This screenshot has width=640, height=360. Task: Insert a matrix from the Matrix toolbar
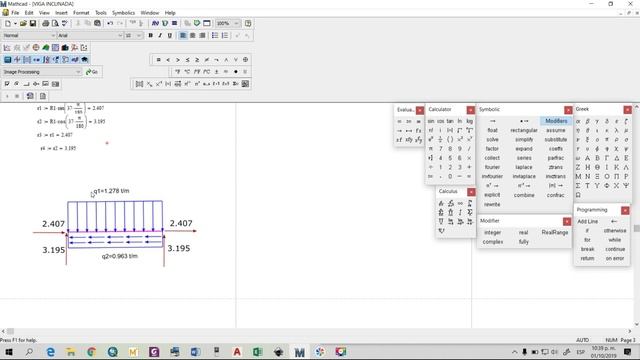click(x=139, y=84)
